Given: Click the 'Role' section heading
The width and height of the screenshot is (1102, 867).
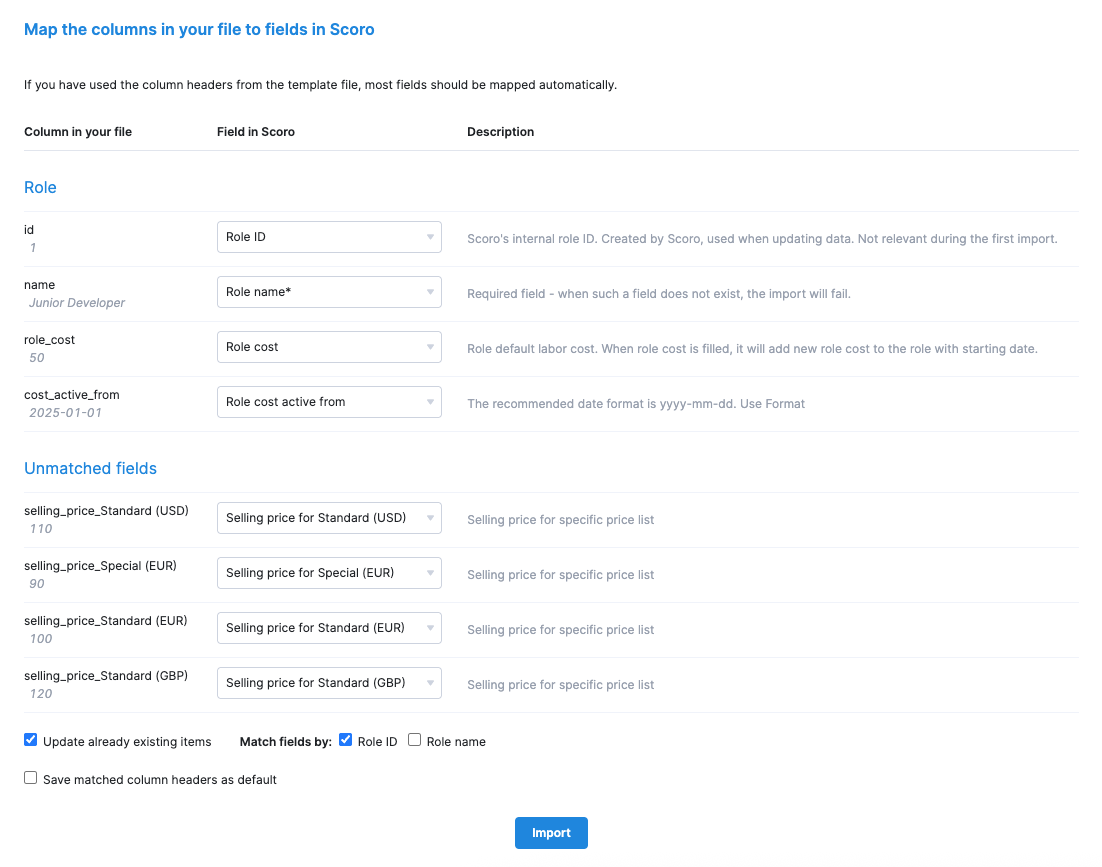Looking at the screenshot, I should [x=40, y=188].
